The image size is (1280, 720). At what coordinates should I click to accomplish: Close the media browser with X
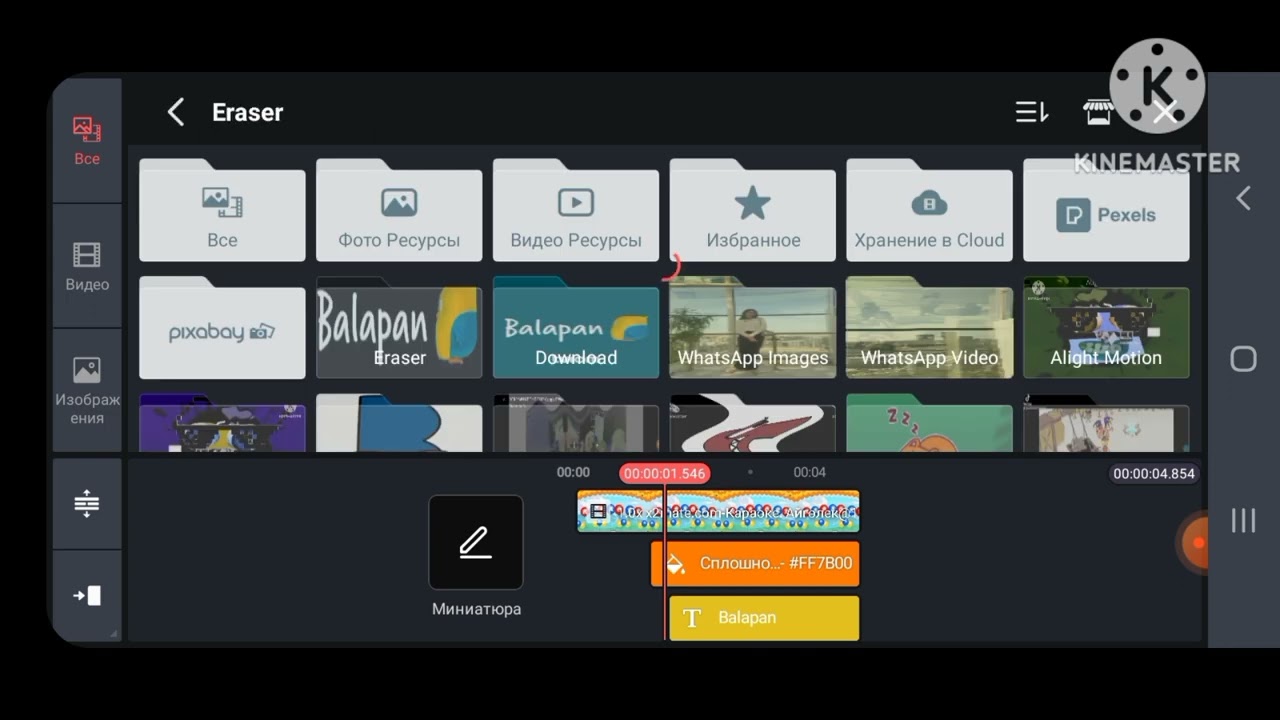click(1165, 112)
